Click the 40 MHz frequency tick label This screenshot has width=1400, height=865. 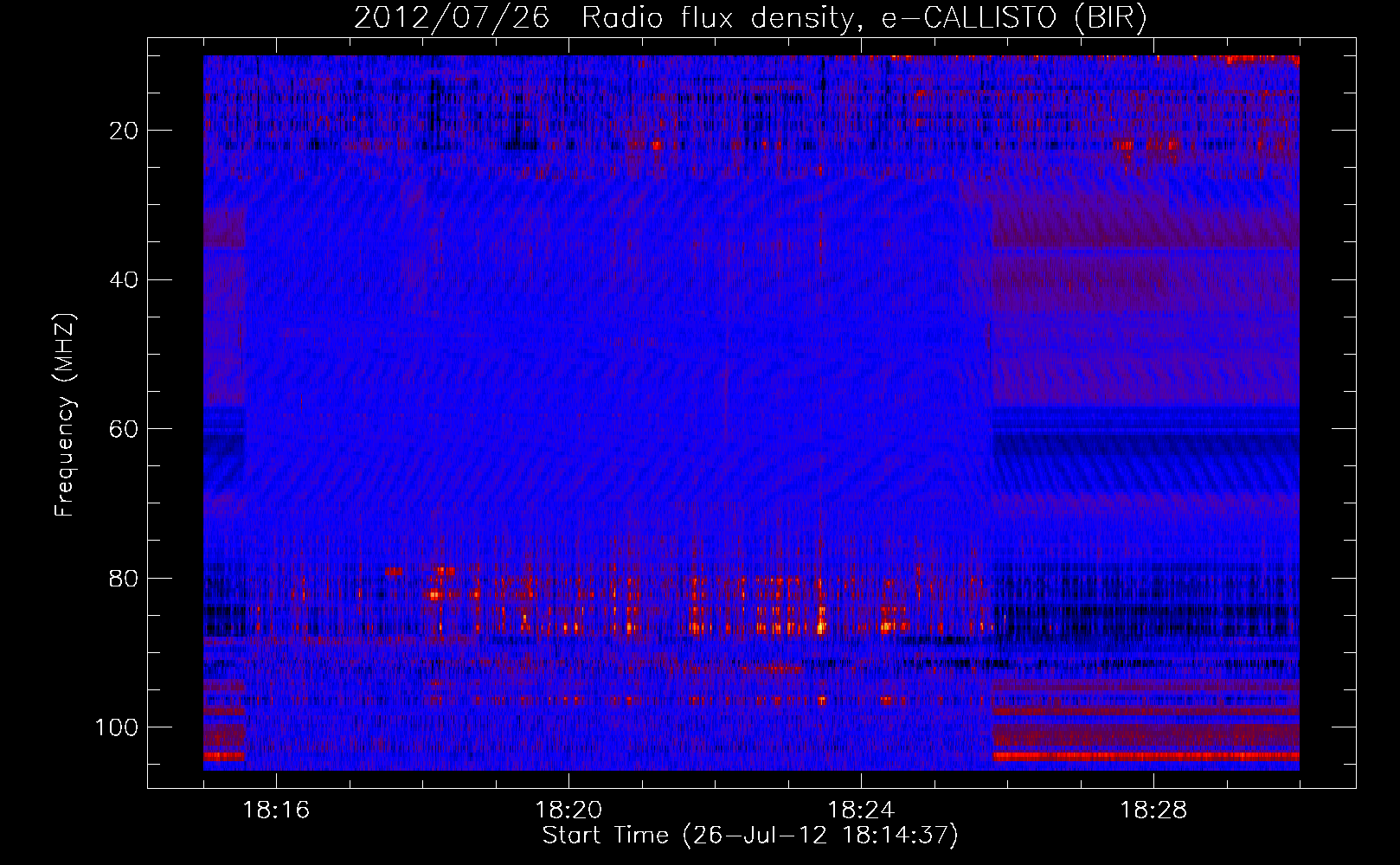(125, 280)
